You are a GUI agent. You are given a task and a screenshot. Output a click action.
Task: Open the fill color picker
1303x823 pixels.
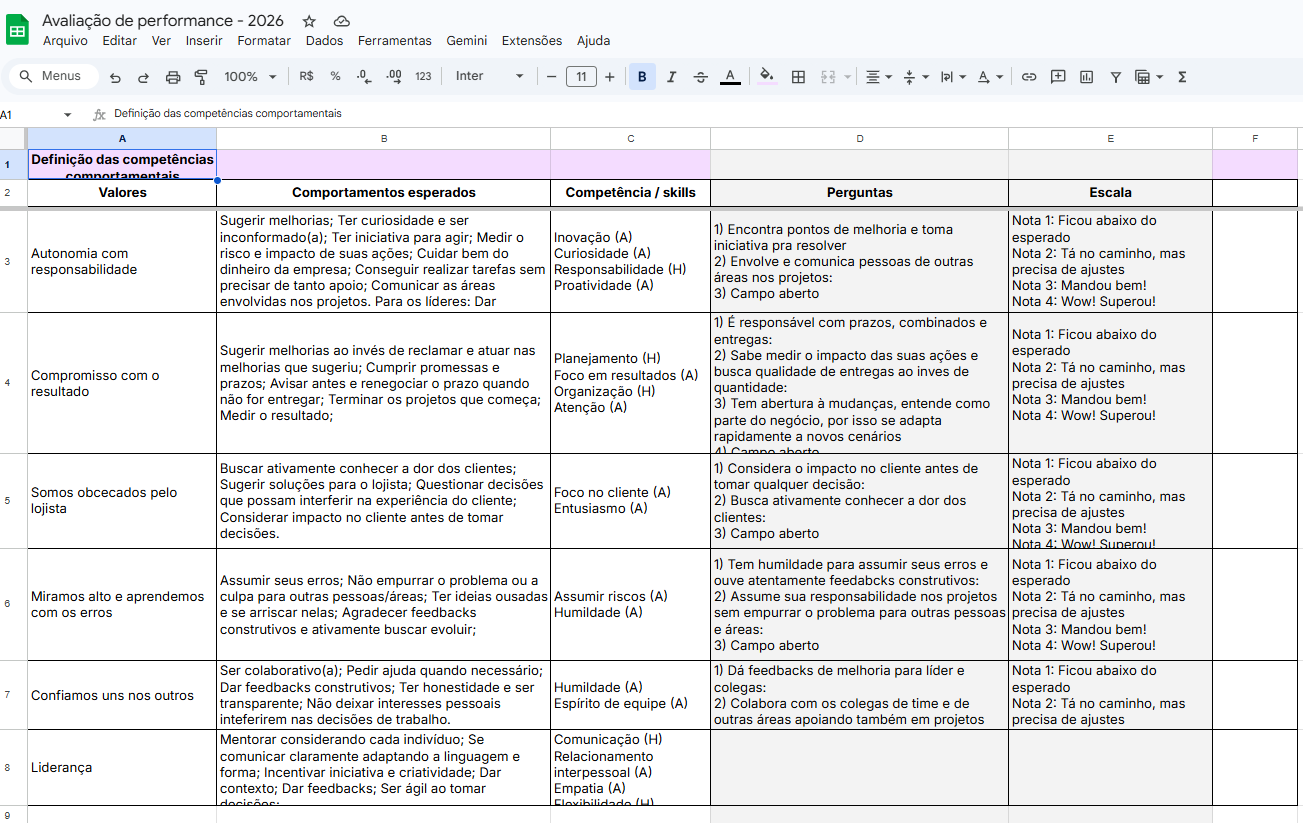[x=767, y=77]
